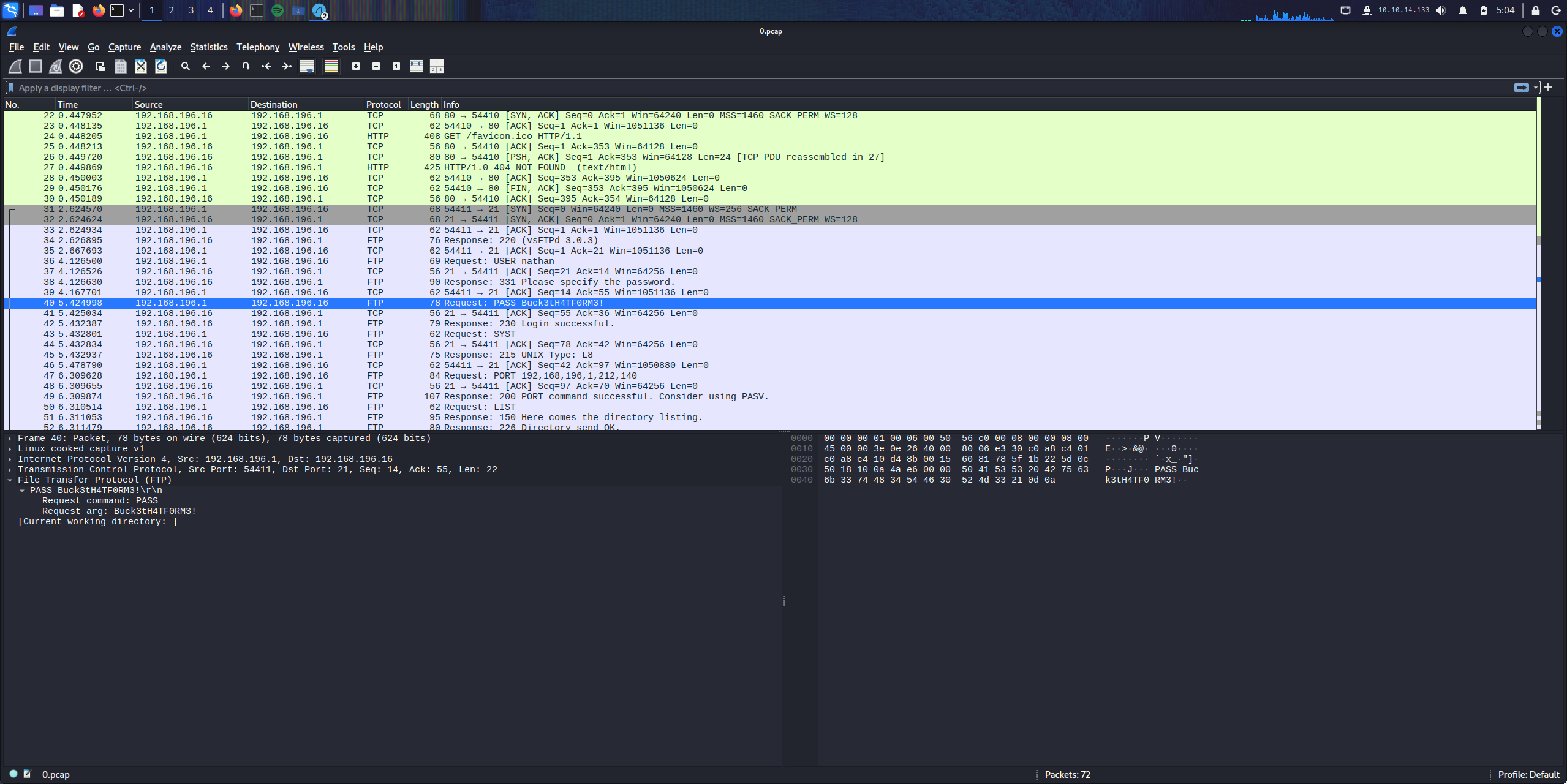Zoom in on packet text
Screen dimensions: 1567x784
pos(356,66)
